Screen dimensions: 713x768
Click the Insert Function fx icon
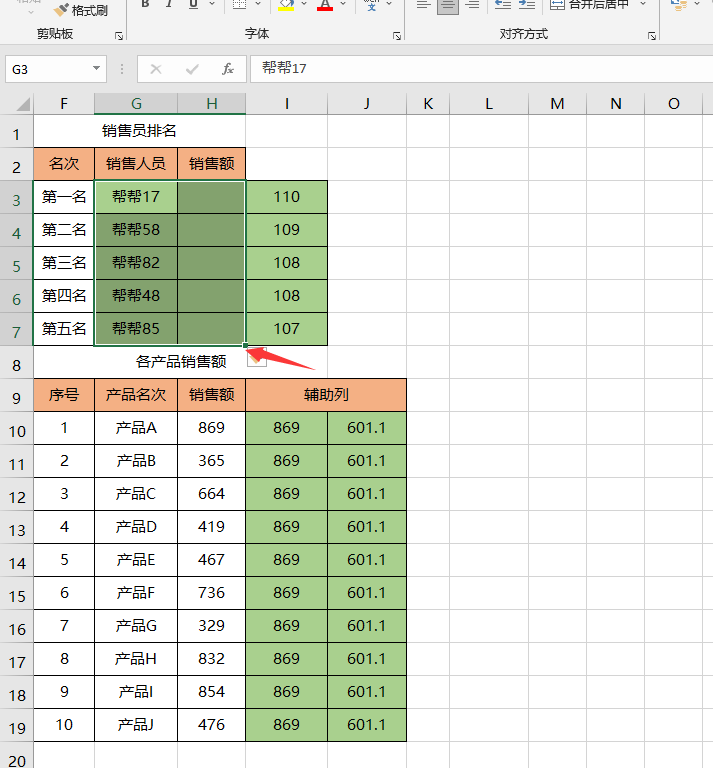click(228, 69)
